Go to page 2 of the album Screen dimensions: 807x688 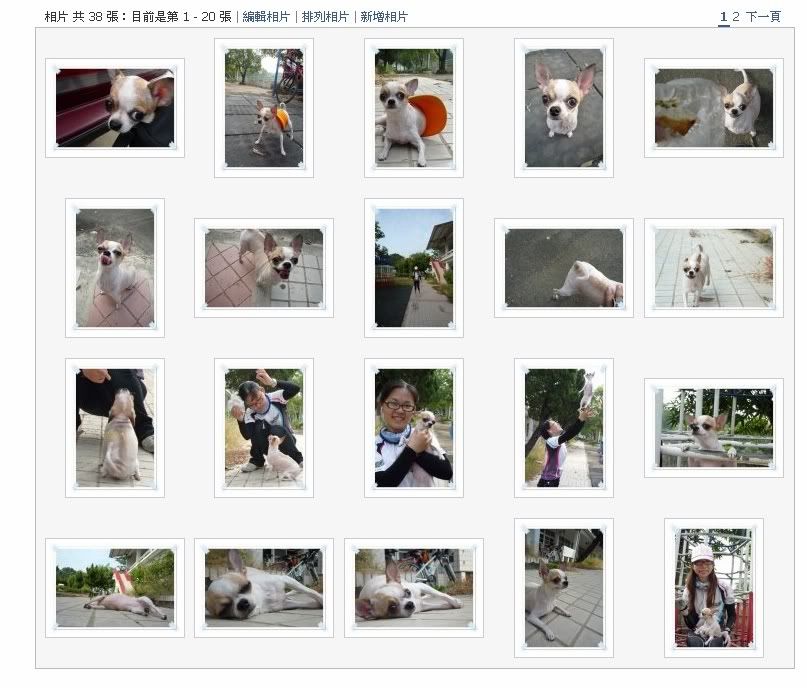(x=736, y=16)
